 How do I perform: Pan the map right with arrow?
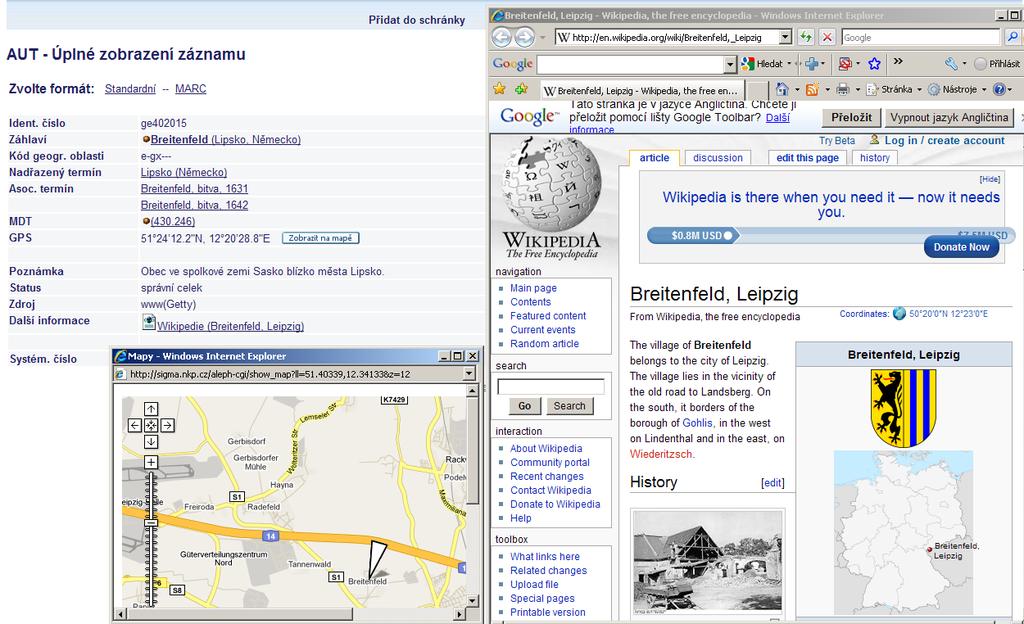[x=167, y=426]
